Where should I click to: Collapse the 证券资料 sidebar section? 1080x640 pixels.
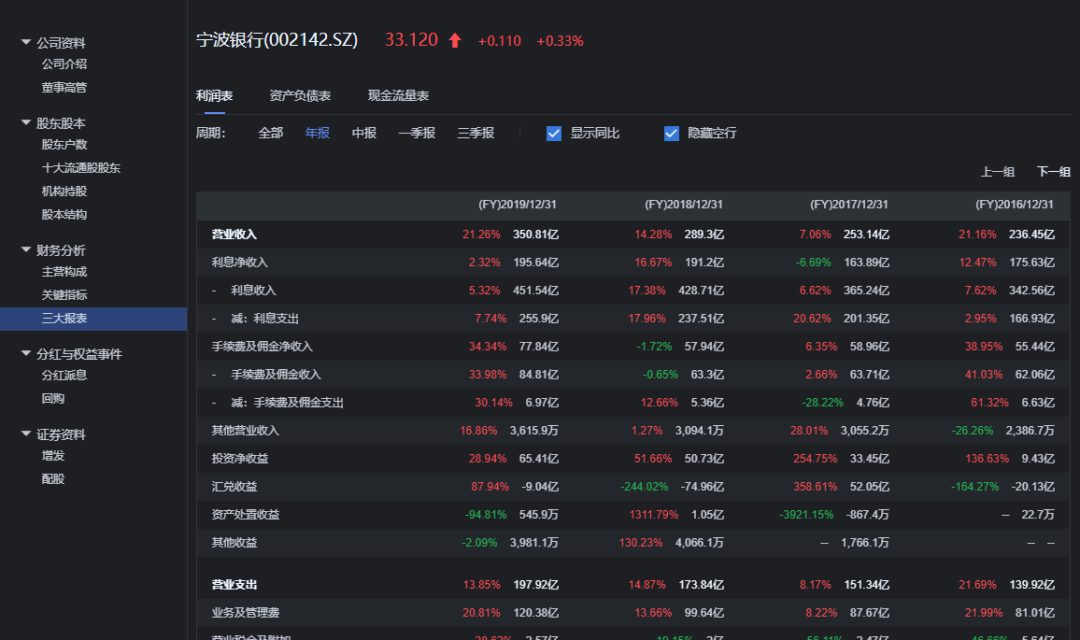[x=26, y=433]
